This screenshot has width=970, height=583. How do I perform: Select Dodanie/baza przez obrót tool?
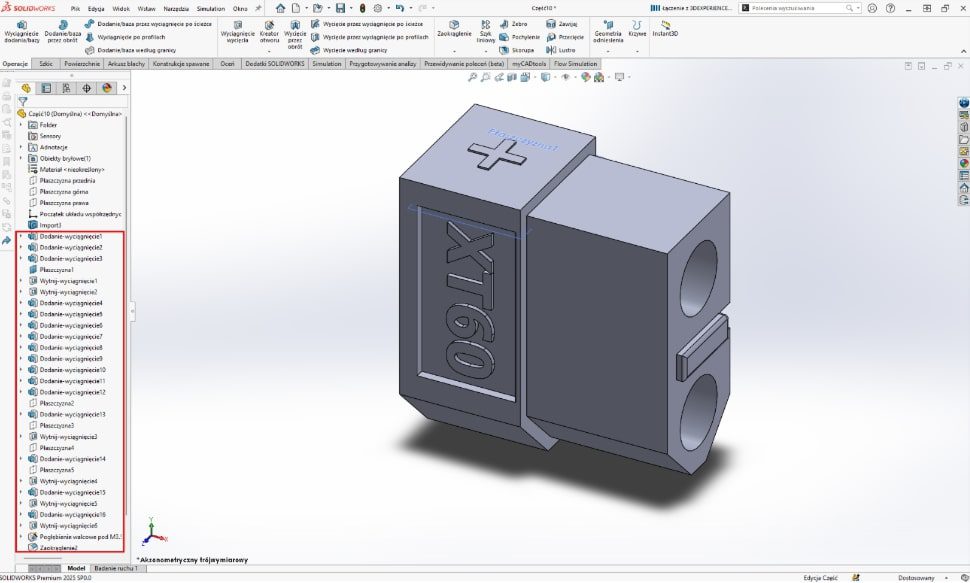coord(62,32)
